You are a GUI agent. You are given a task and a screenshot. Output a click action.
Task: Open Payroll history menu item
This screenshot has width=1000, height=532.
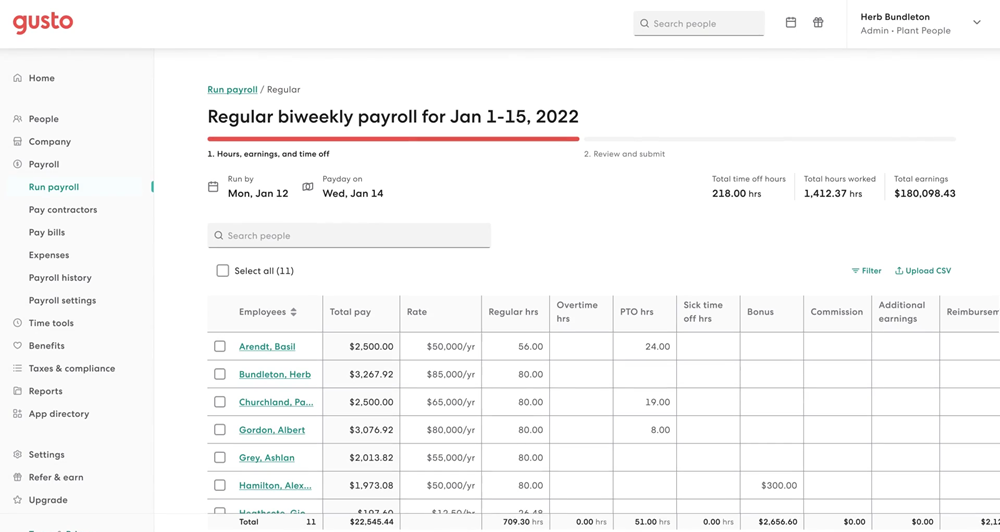tap(60, 278)
